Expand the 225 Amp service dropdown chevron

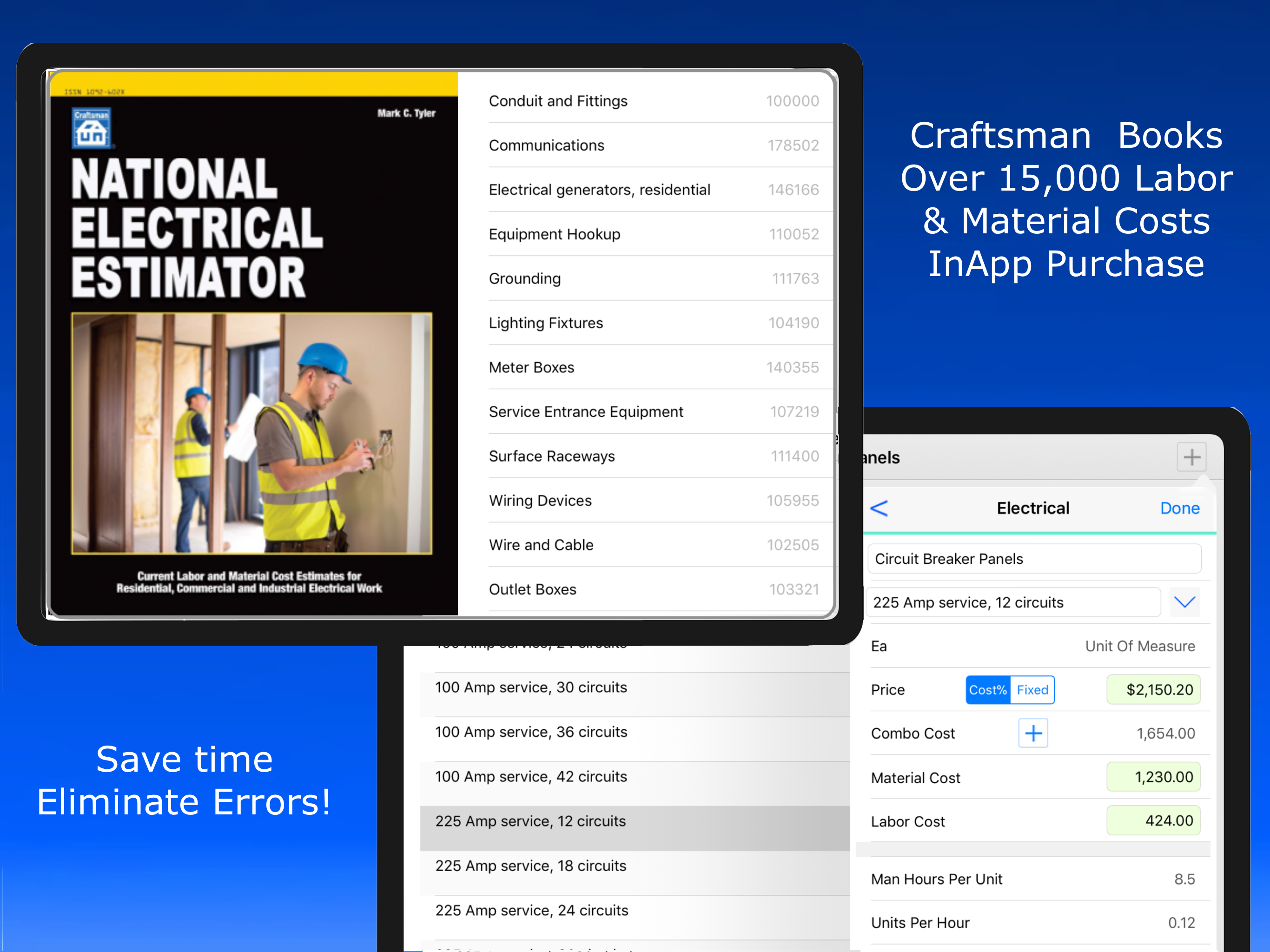pos(1184,602)
